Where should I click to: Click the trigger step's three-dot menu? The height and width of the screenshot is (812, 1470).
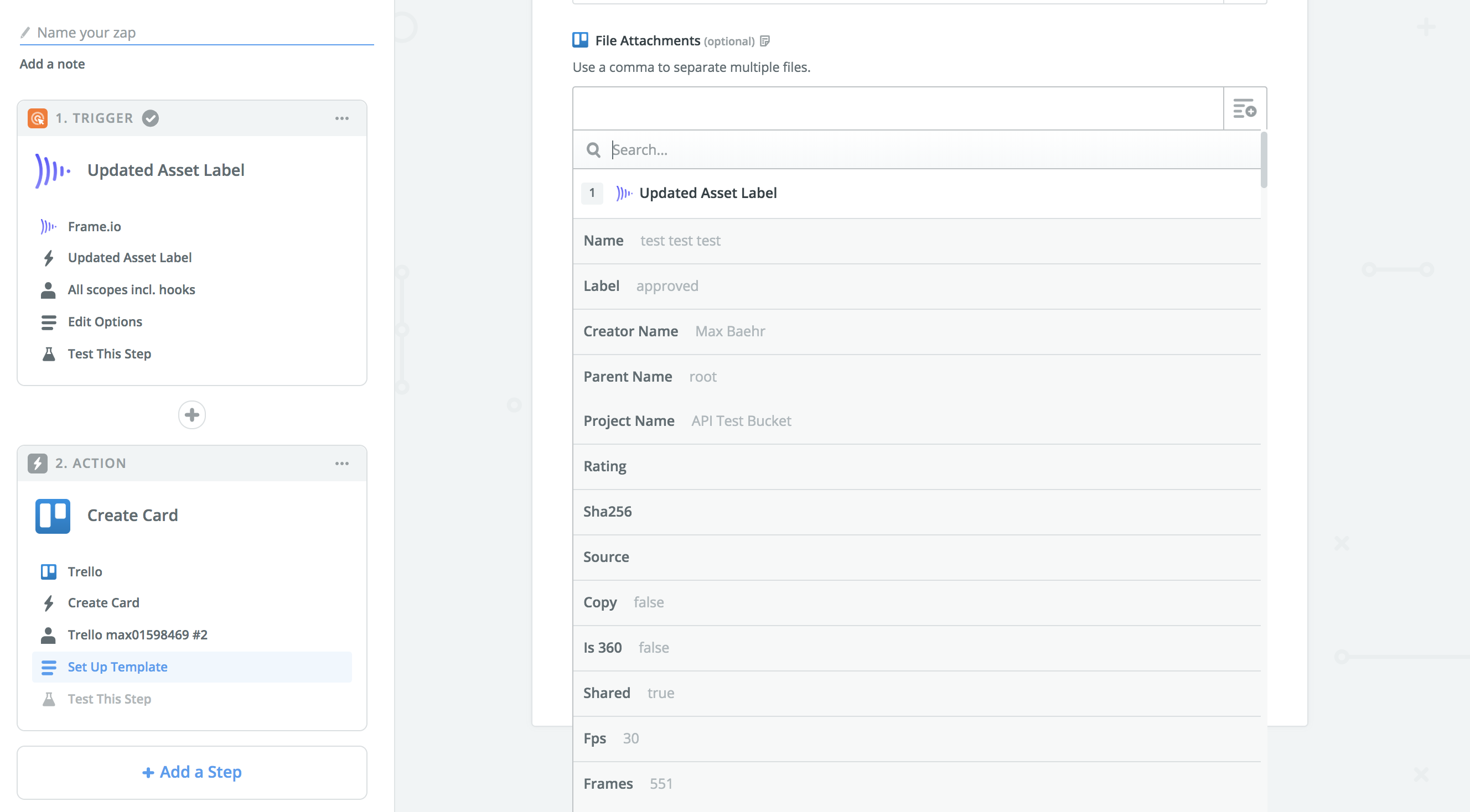click(x=342, y=118)
